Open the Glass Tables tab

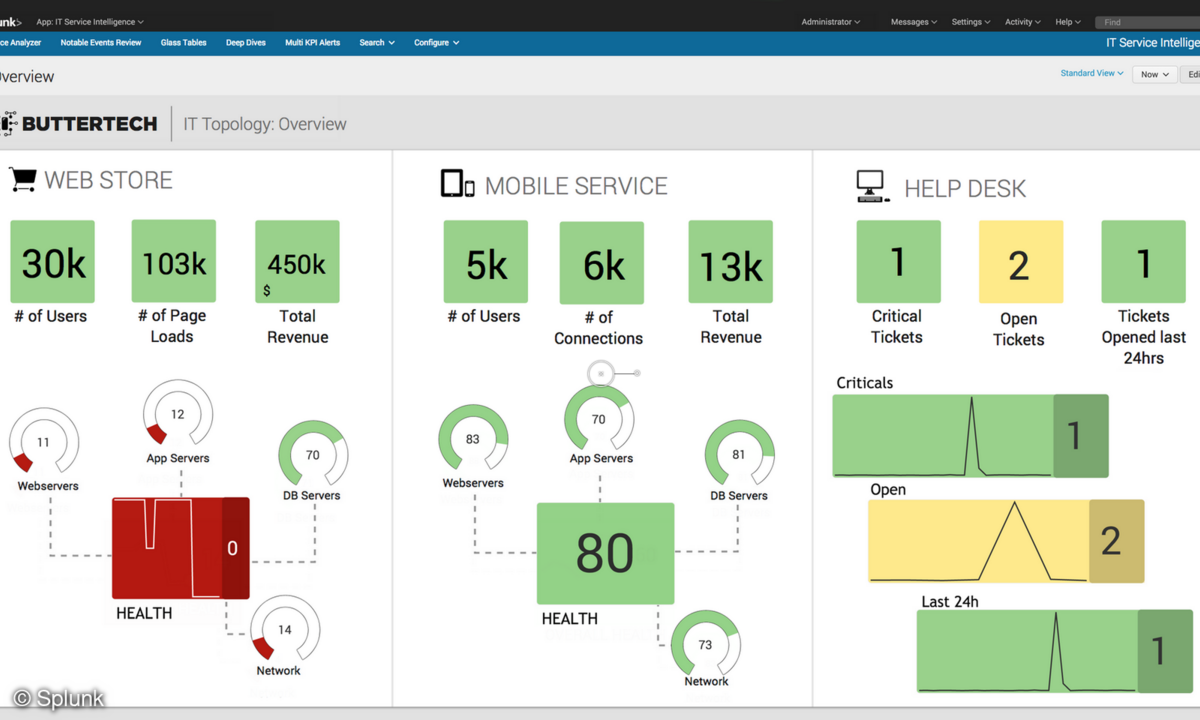click(183, 43)
